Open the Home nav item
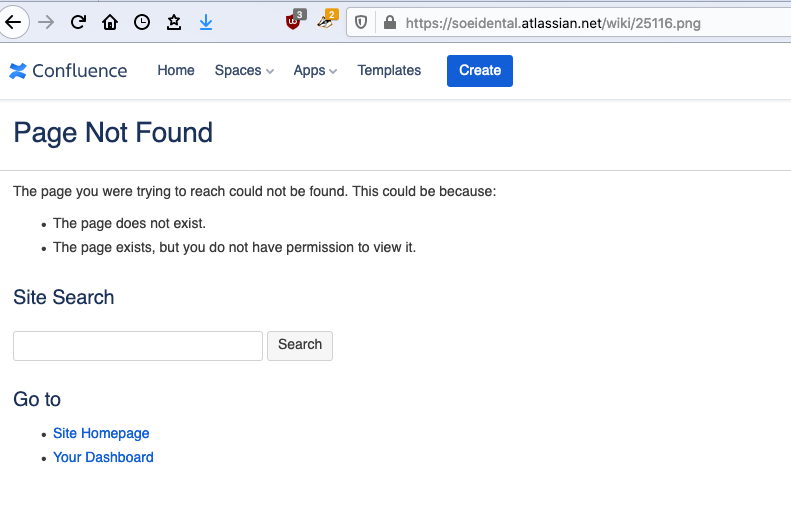 [176, 70]
